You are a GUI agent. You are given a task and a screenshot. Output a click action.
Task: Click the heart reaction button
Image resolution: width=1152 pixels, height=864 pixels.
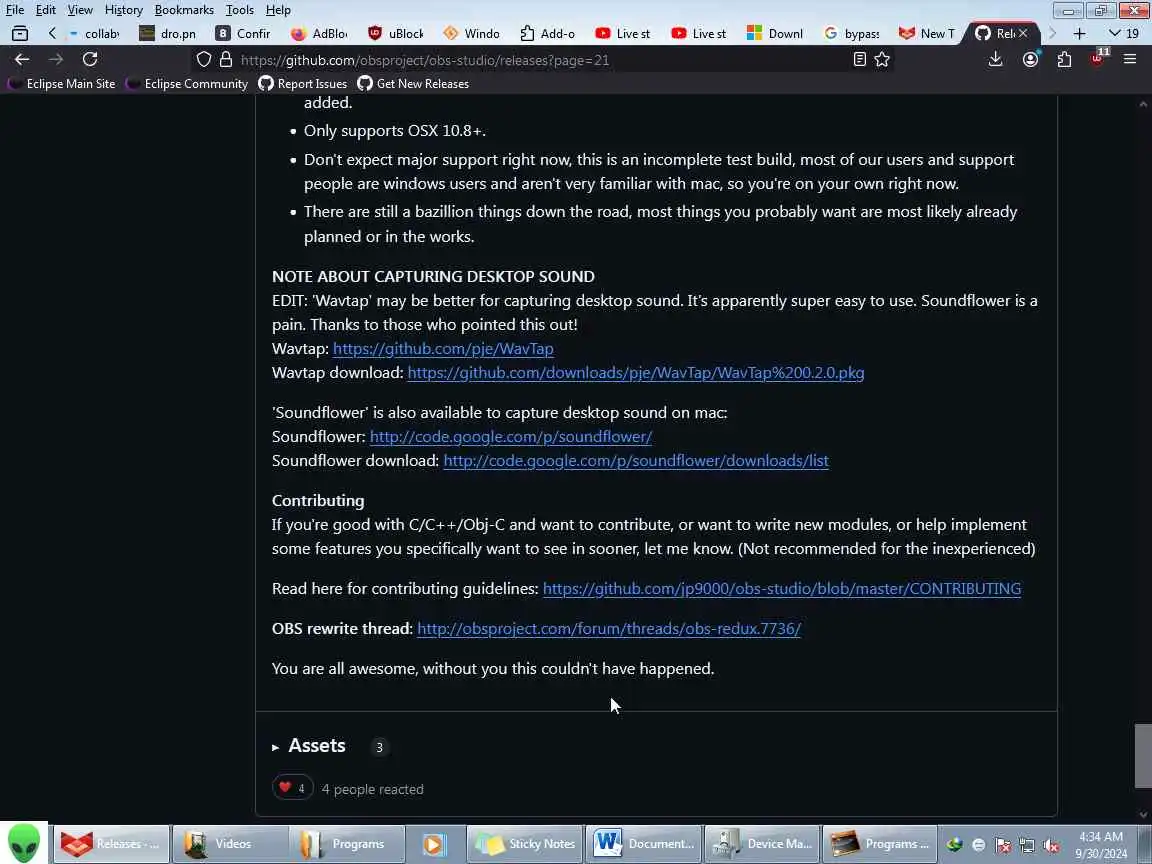click(x=292, y=788)
